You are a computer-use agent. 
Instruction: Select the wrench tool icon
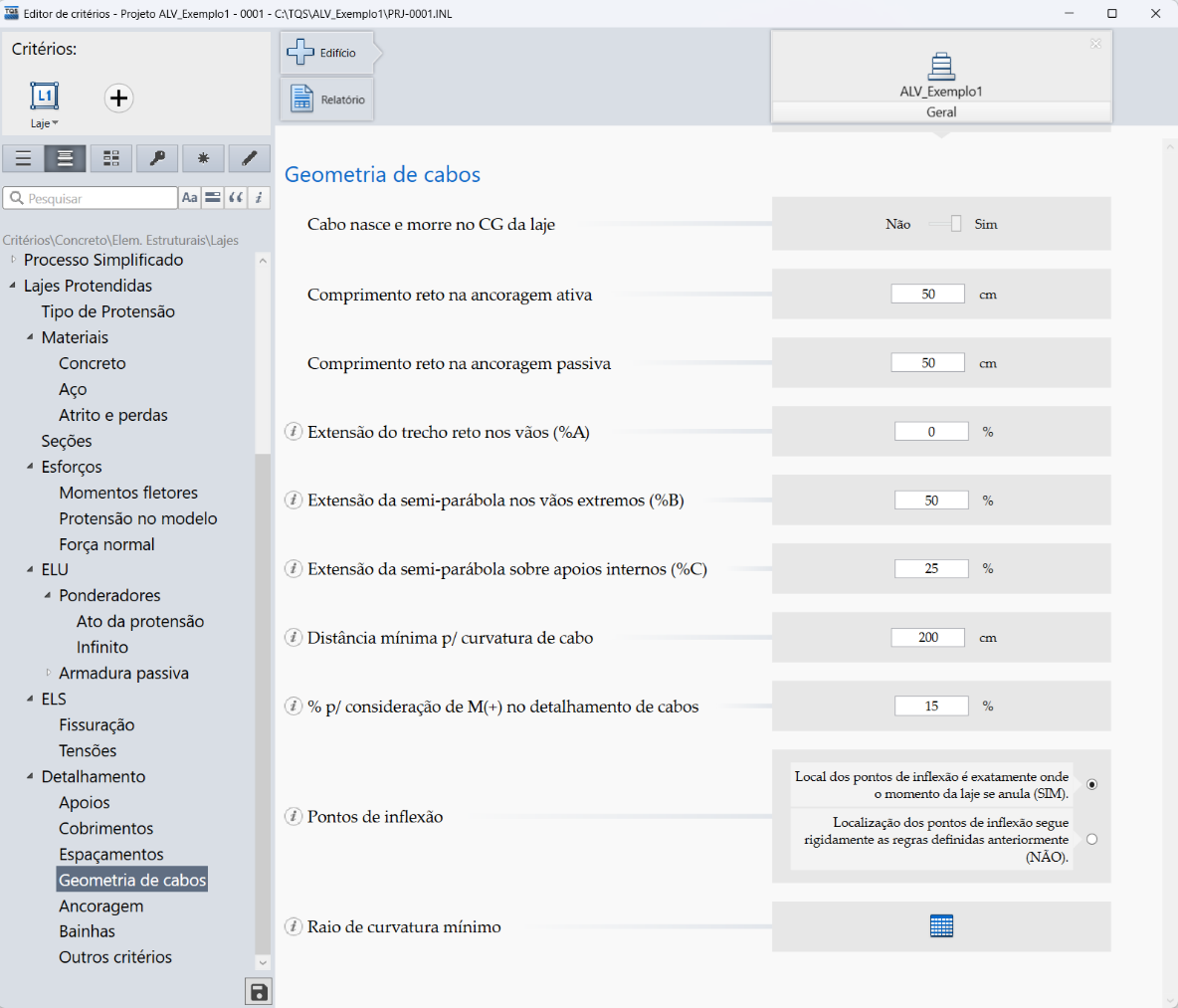point(157,158)
